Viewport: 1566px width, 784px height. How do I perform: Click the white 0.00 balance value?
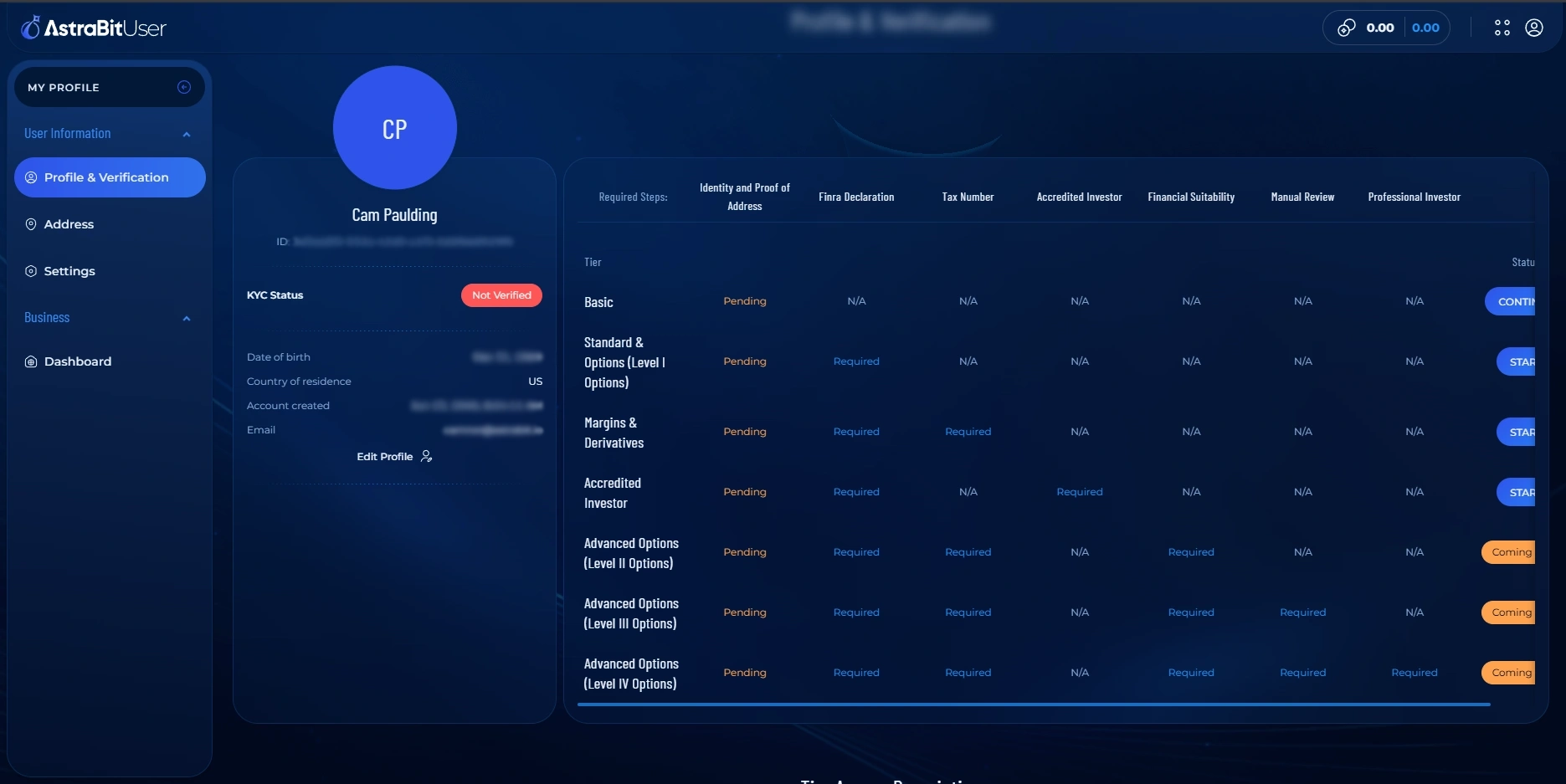[1380, 28]
